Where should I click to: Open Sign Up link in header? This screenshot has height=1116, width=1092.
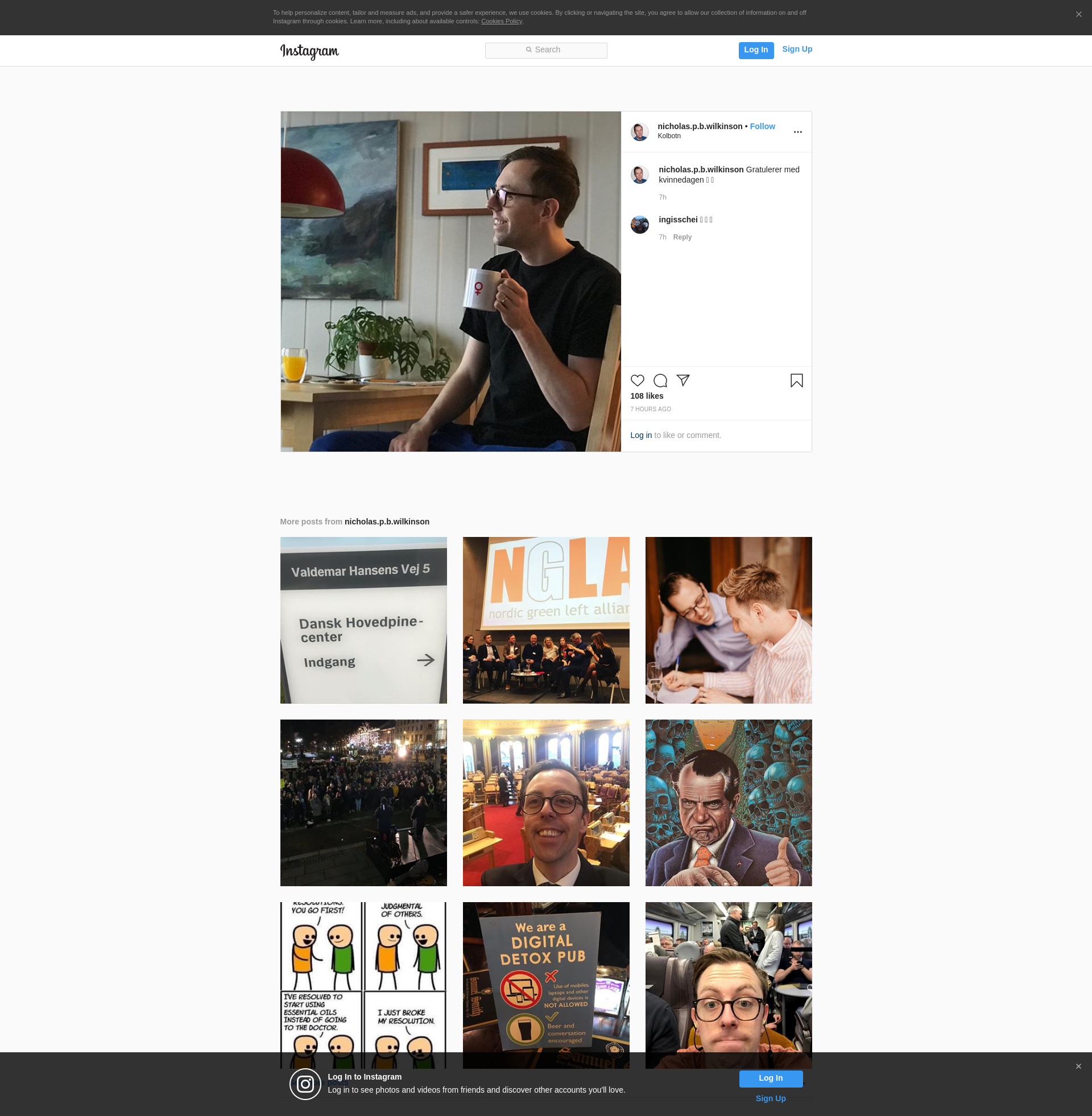pos(797,49)
